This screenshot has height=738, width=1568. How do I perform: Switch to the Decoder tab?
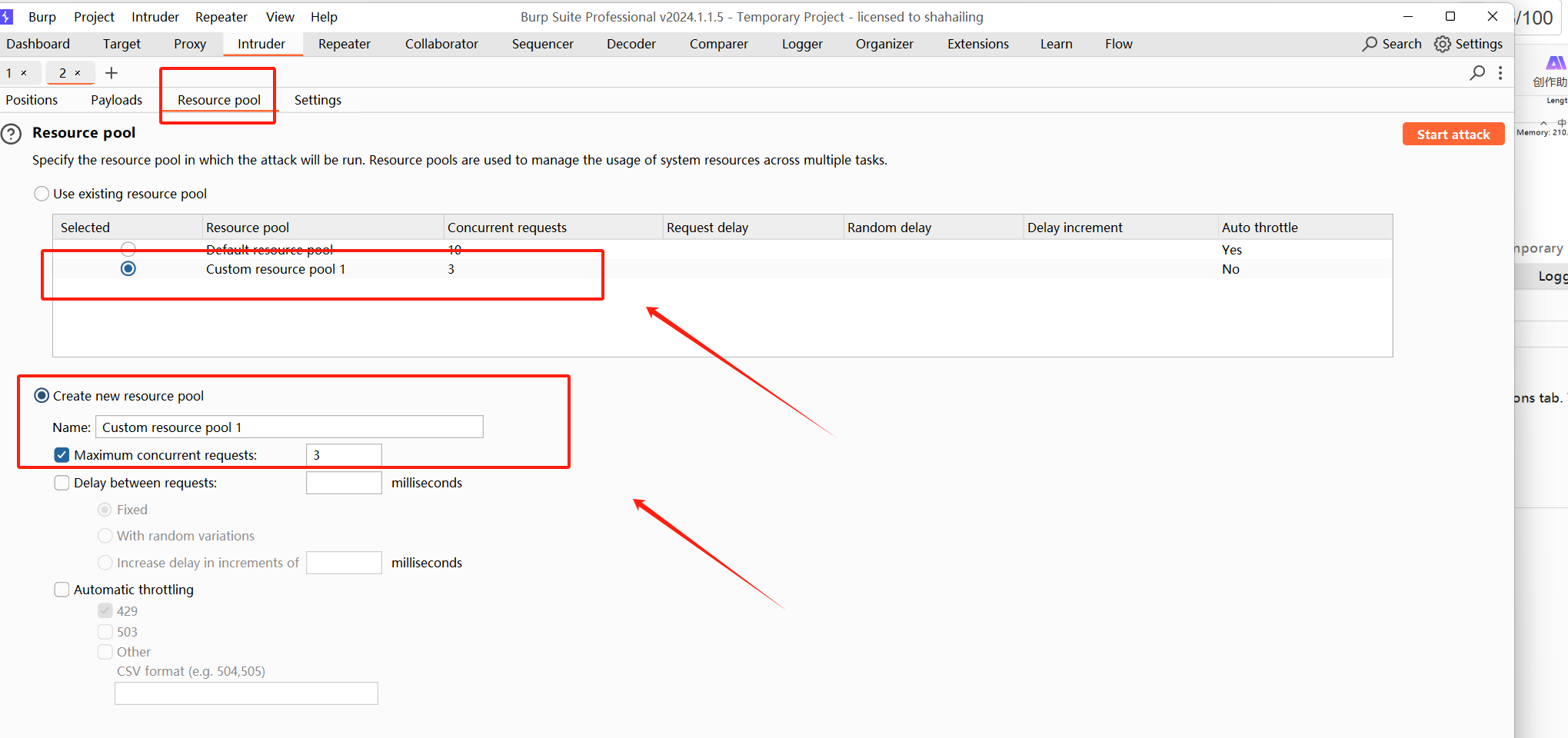(631, 44)
